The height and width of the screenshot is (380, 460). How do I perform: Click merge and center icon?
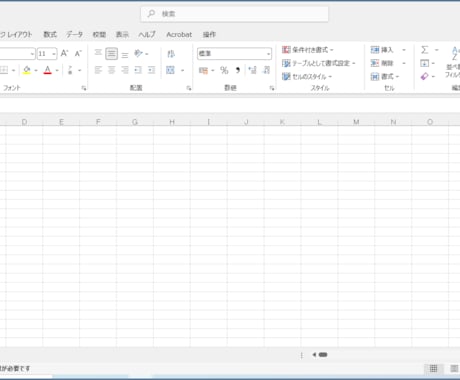tap(171, 70)
